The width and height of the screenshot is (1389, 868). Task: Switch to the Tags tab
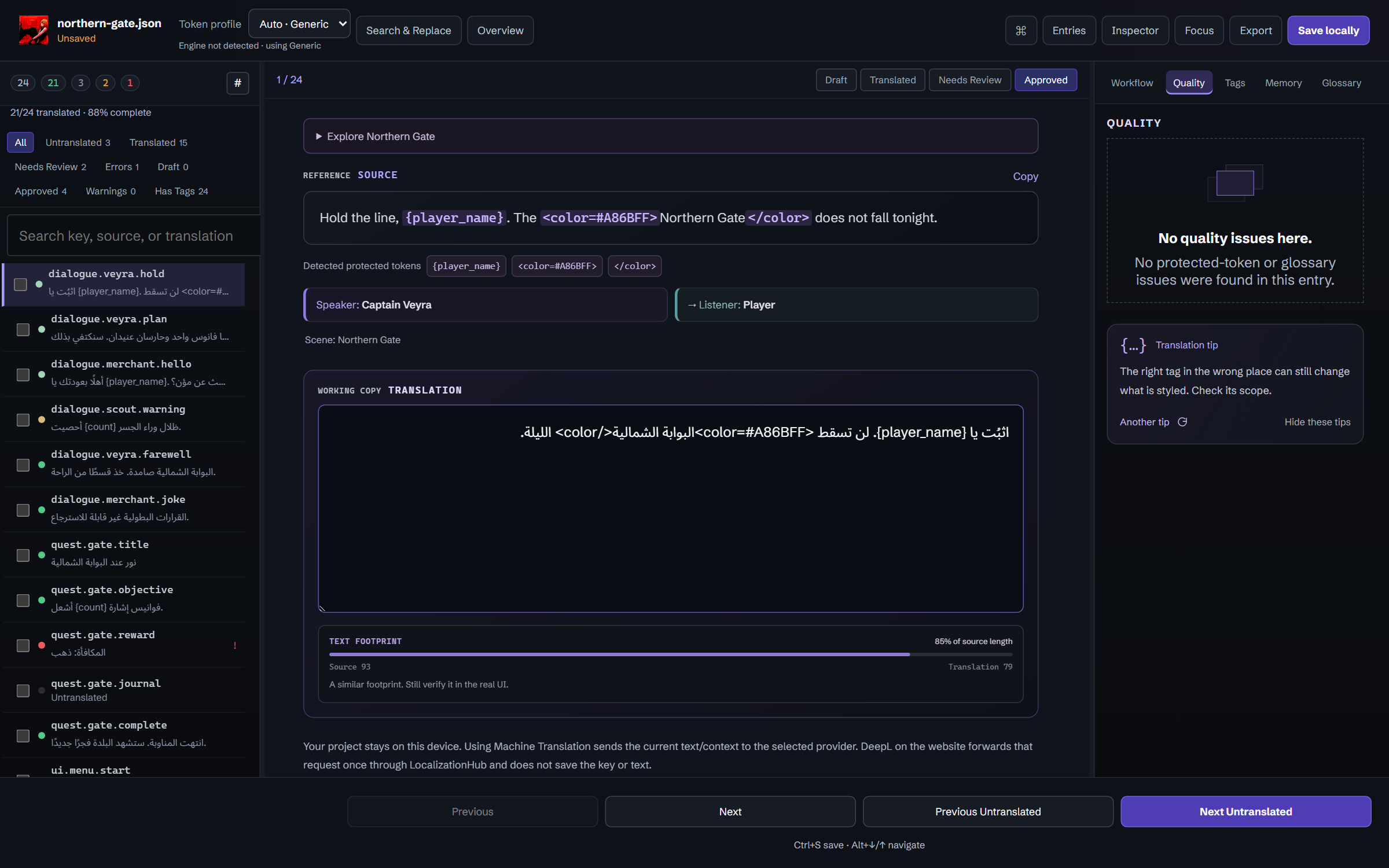[x=1234, y=83]
